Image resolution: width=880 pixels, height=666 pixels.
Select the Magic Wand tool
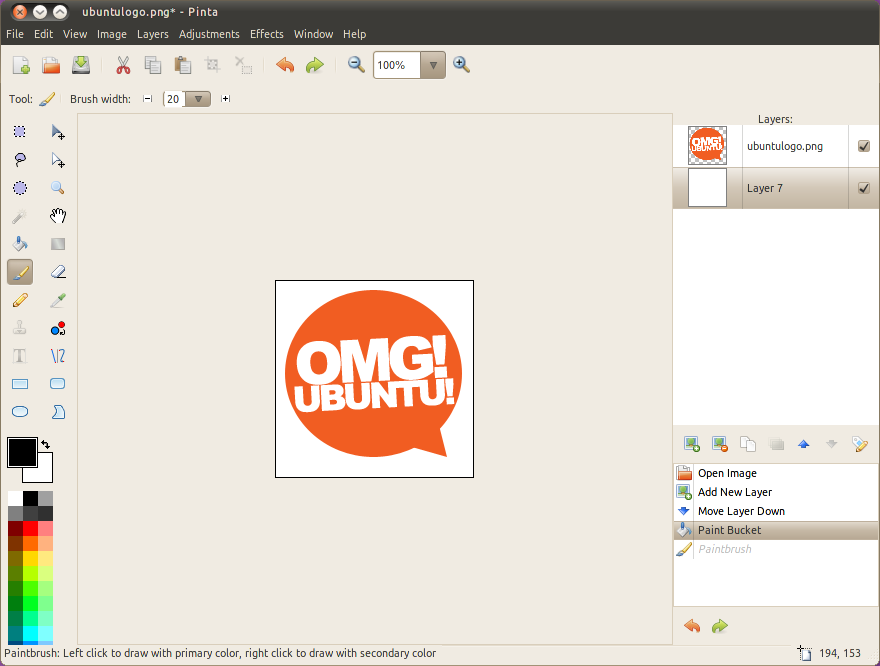19,215
